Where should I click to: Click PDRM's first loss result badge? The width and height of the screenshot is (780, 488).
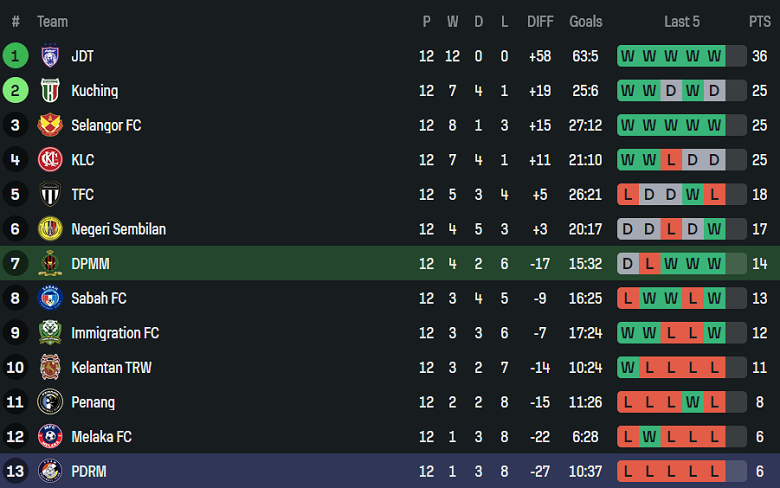[x=628, y=471]
